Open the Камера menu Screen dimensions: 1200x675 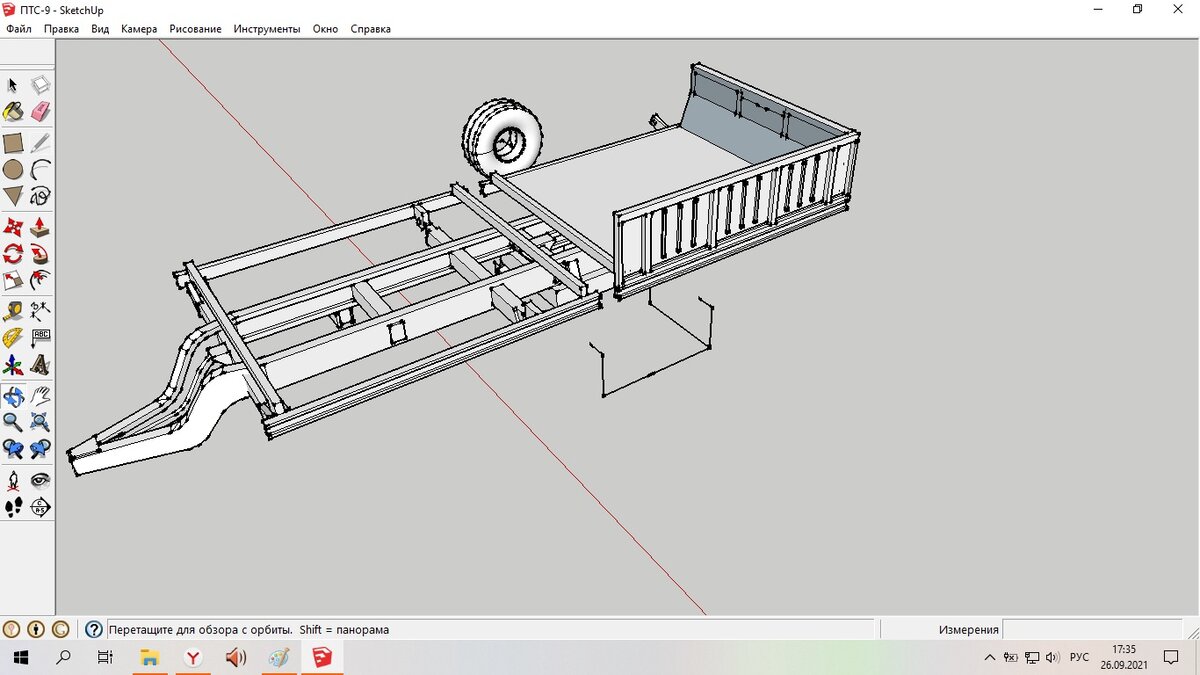point(139,29)
